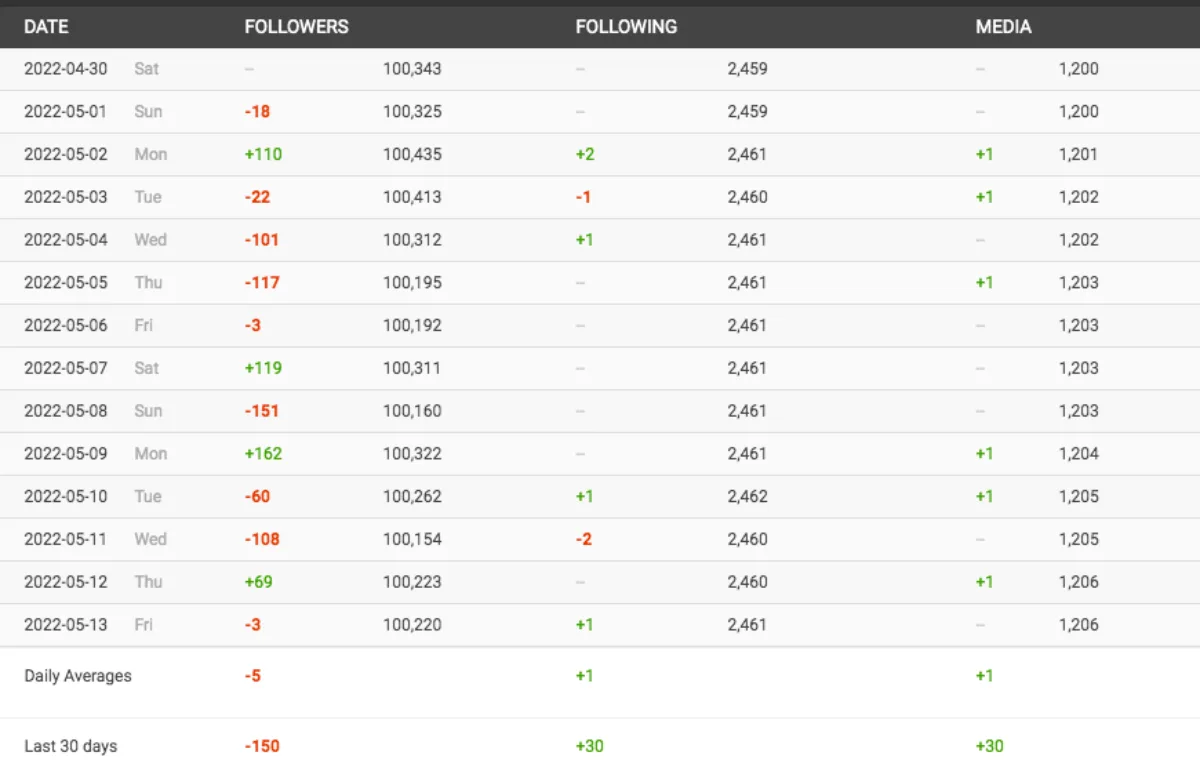
Task: Select the 2022-05-09 date cell
Action: coord(65,454)
